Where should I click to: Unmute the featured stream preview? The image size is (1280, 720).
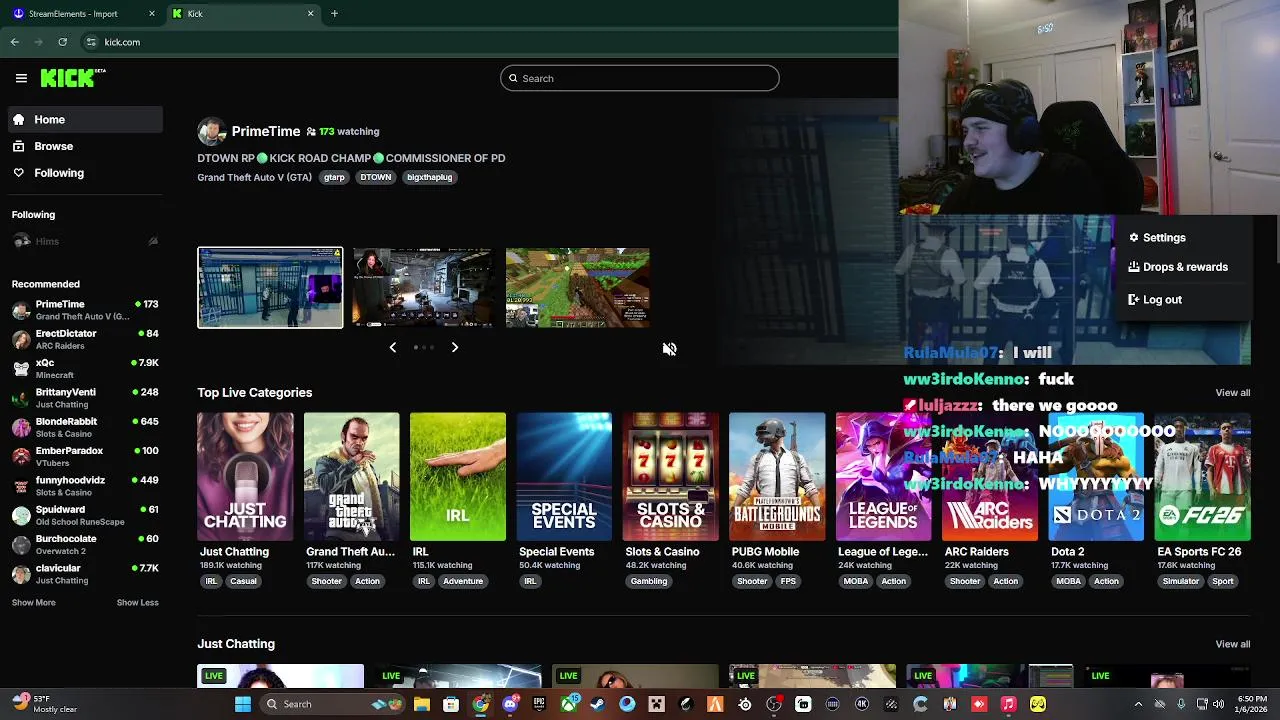point(669,349)
